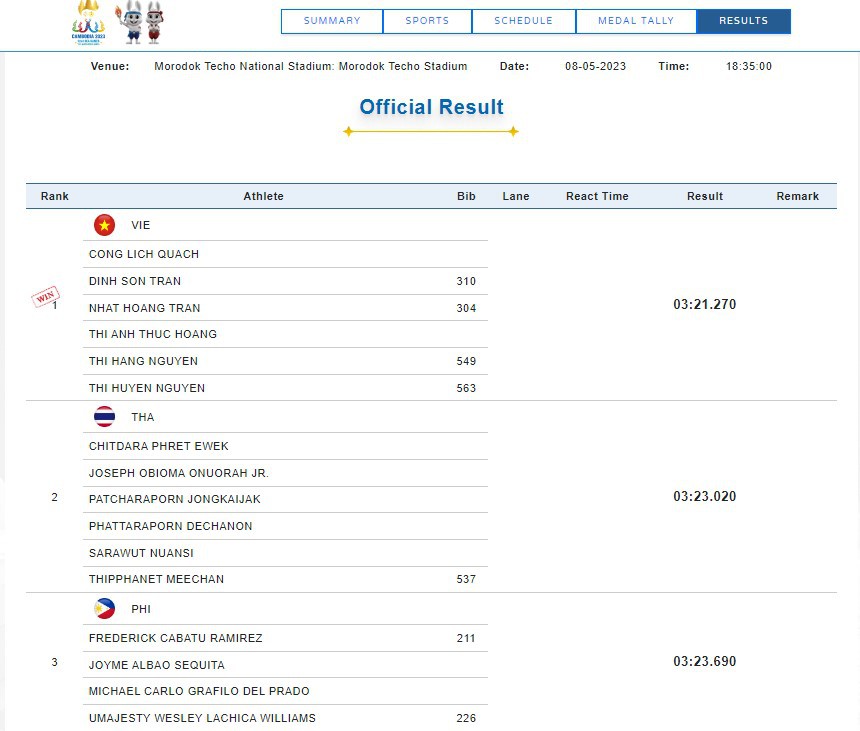860x731 pixels.
Task: Click the rabbit mascots image
Action: click(x=143, y=23)
